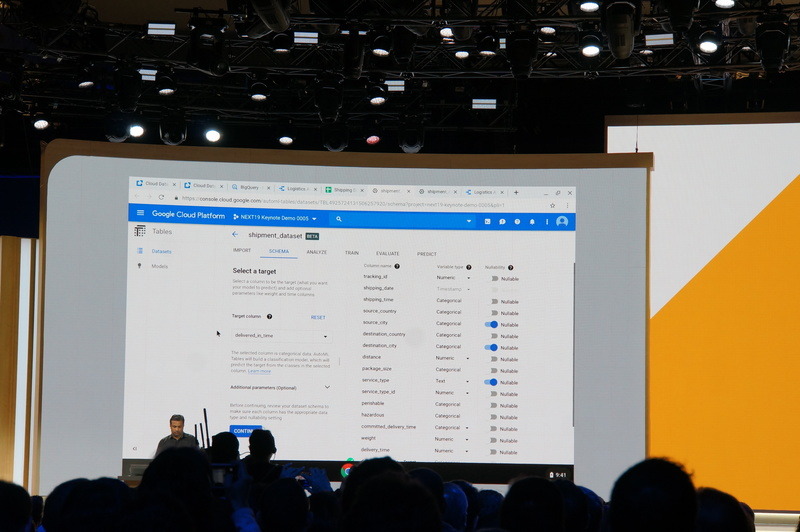Disable Nullable for service_type

[x=491, y=382]
